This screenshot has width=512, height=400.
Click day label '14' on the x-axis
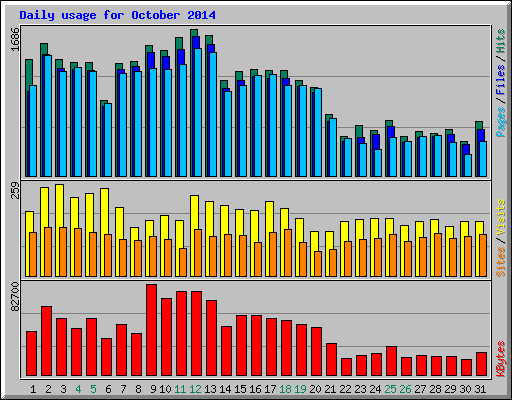225,389
